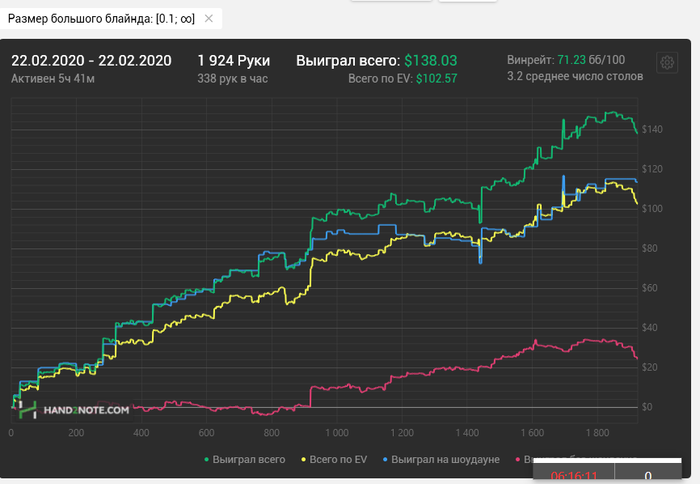The image size is (700, 484).
Task: Open chart settings gear icon
Action: 667,63
